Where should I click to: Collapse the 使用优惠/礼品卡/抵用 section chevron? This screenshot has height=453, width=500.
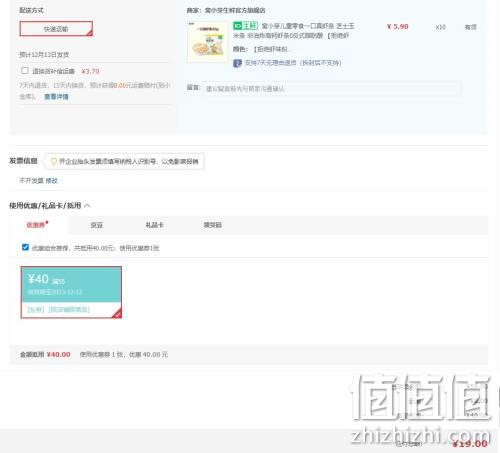click(x=87, y=205)
